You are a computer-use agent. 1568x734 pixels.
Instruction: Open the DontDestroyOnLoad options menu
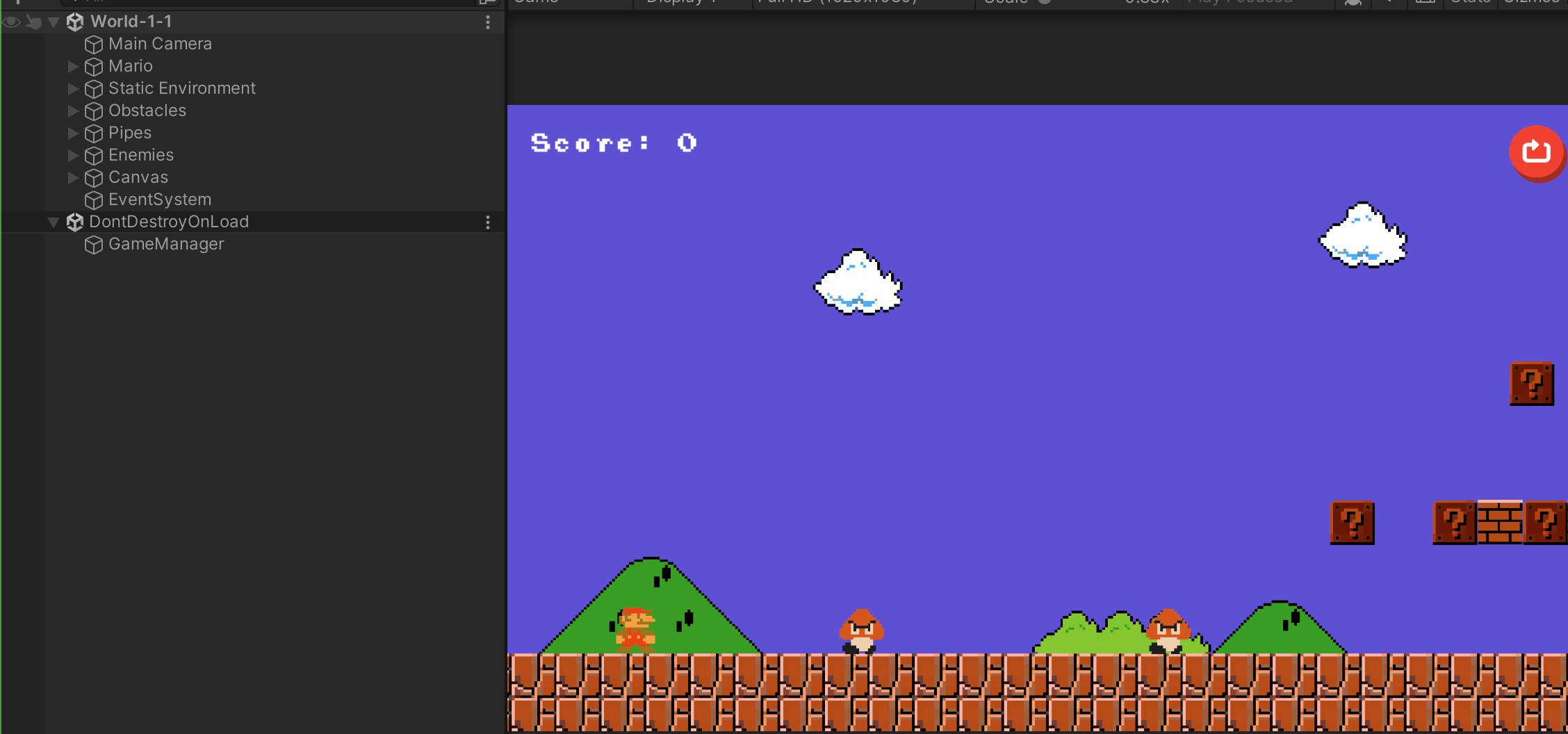pos(488,222)
